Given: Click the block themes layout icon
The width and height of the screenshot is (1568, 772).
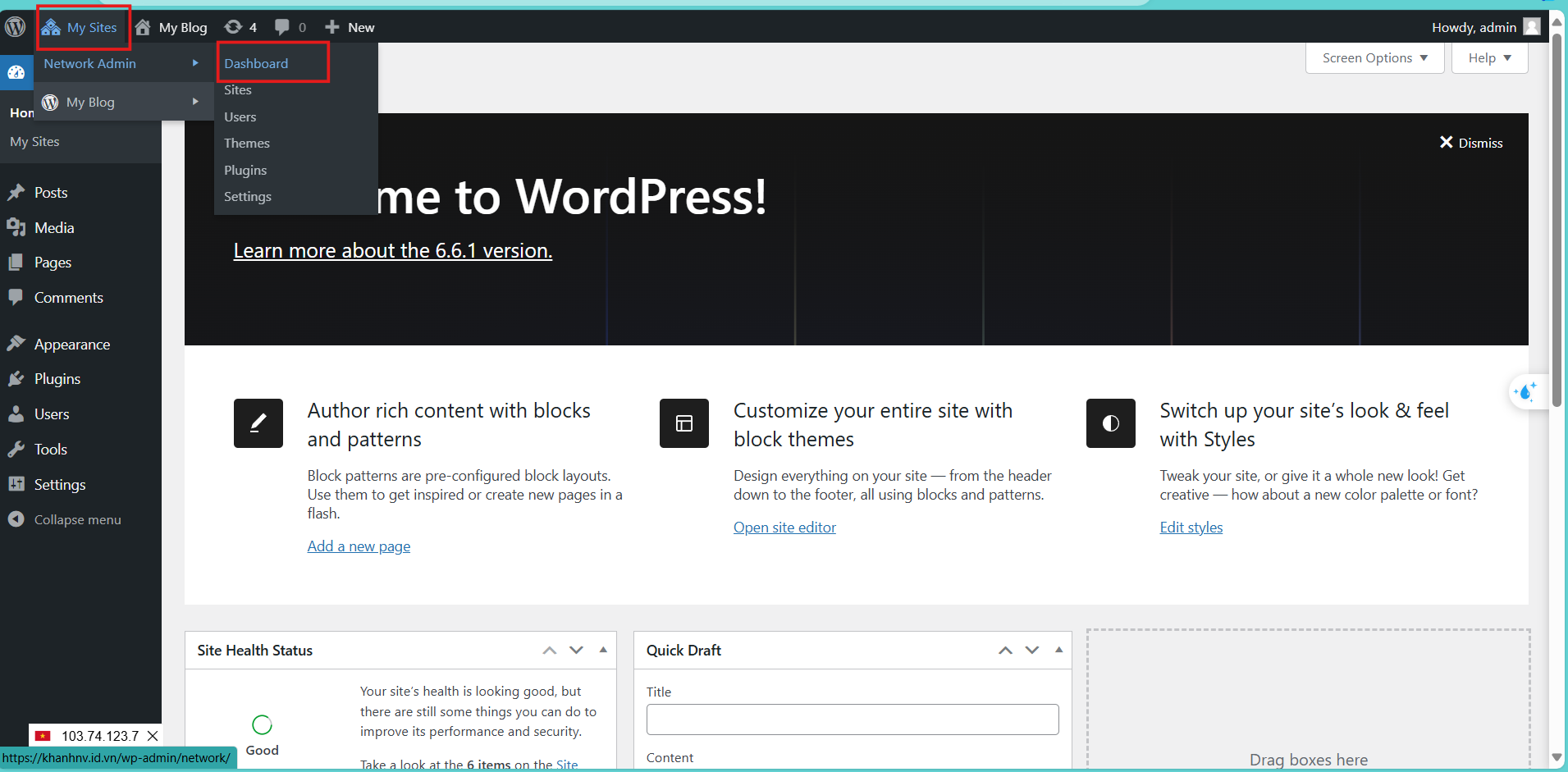Looking at the screenshot, I should (684, 423).
